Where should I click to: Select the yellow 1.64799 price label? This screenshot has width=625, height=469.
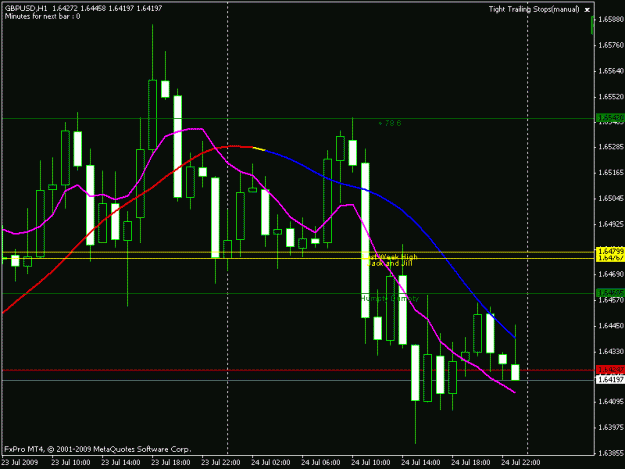(610, 251)
